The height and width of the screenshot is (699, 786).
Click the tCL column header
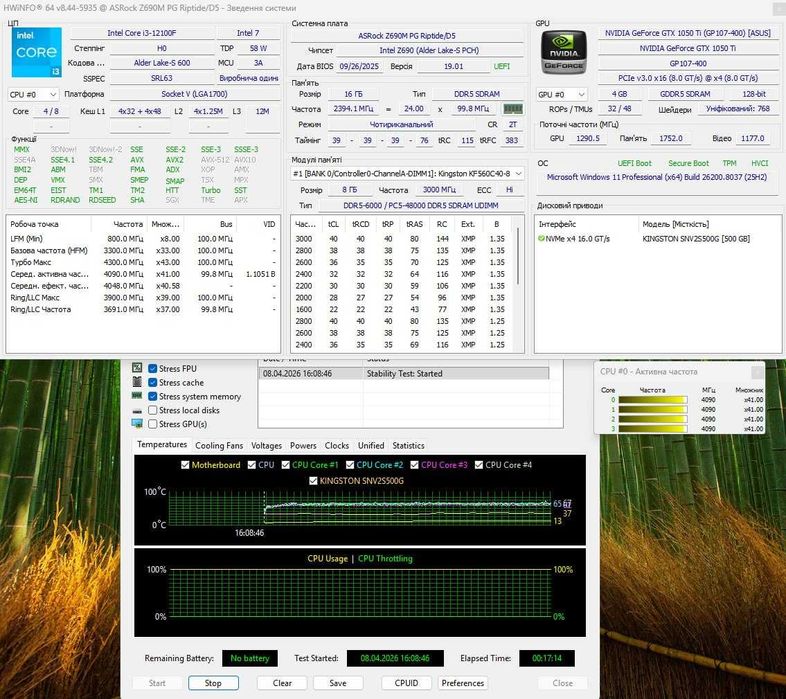click(x=333, y=224)
